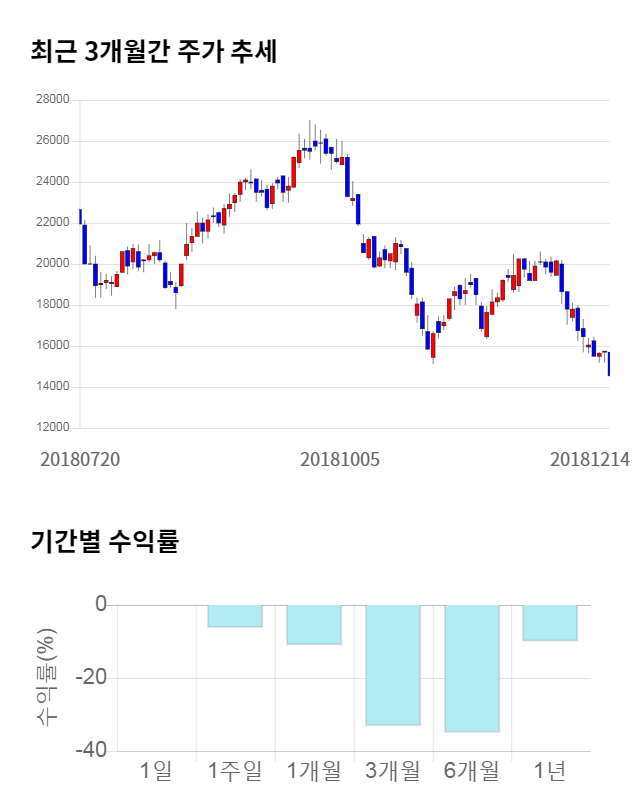Select the 1일 period label

(156, 771)
